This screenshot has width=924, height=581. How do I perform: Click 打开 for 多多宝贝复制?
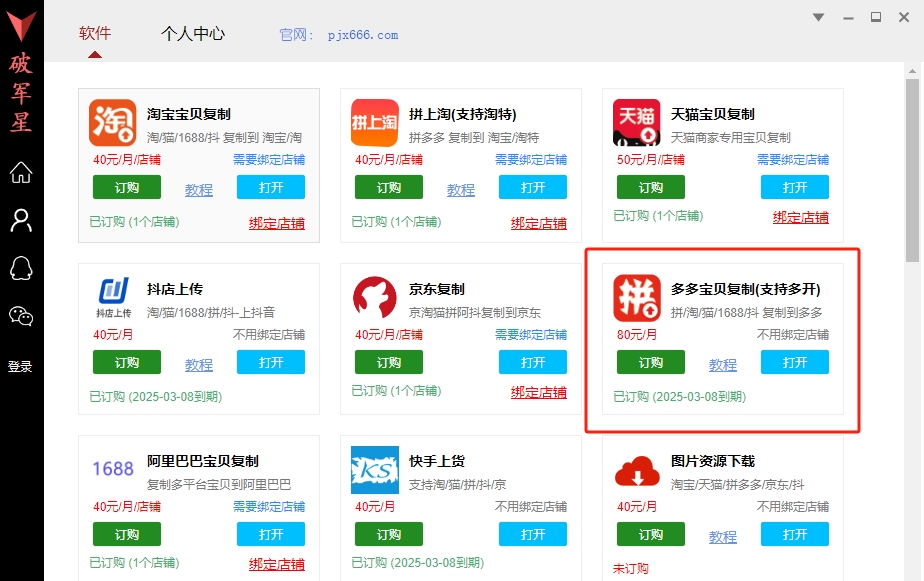pyautogui.click(x=795, y=362)
